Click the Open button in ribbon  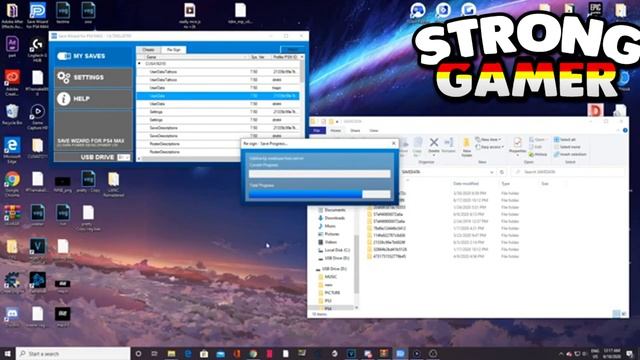tap(538, 140)
